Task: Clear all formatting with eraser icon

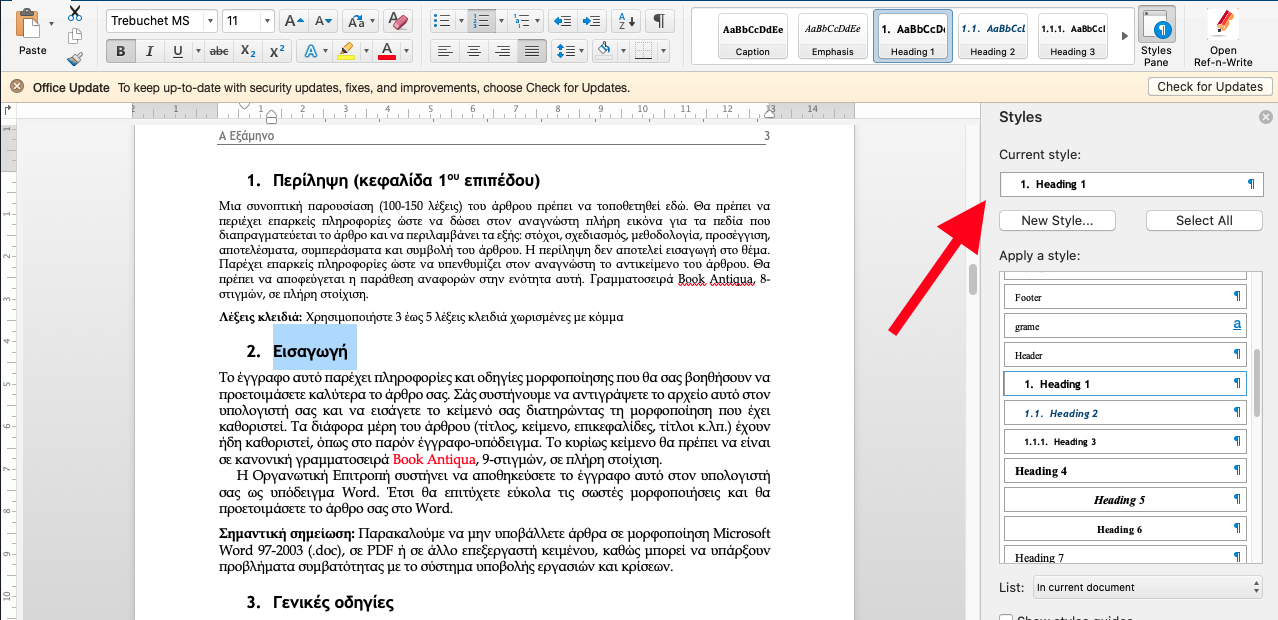Action: pyautogui.click(x=397, y=21)
